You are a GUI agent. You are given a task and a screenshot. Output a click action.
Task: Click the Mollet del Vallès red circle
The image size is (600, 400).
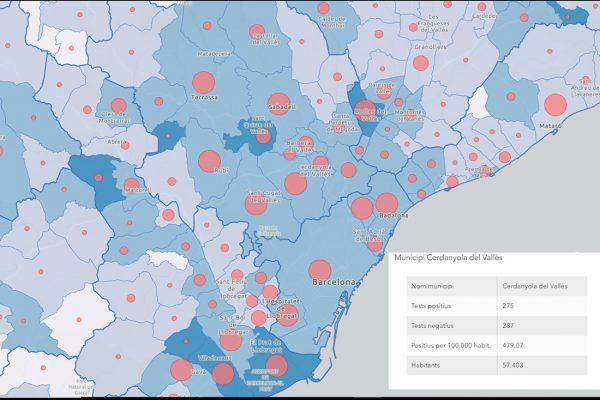point(365,110)
